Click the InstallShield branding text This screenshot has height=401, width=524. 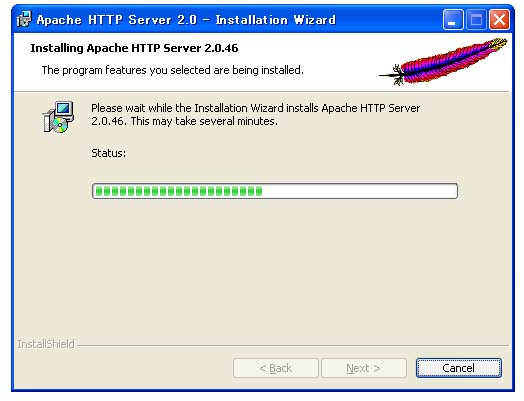pyautogui.click(x=46, y=344)
